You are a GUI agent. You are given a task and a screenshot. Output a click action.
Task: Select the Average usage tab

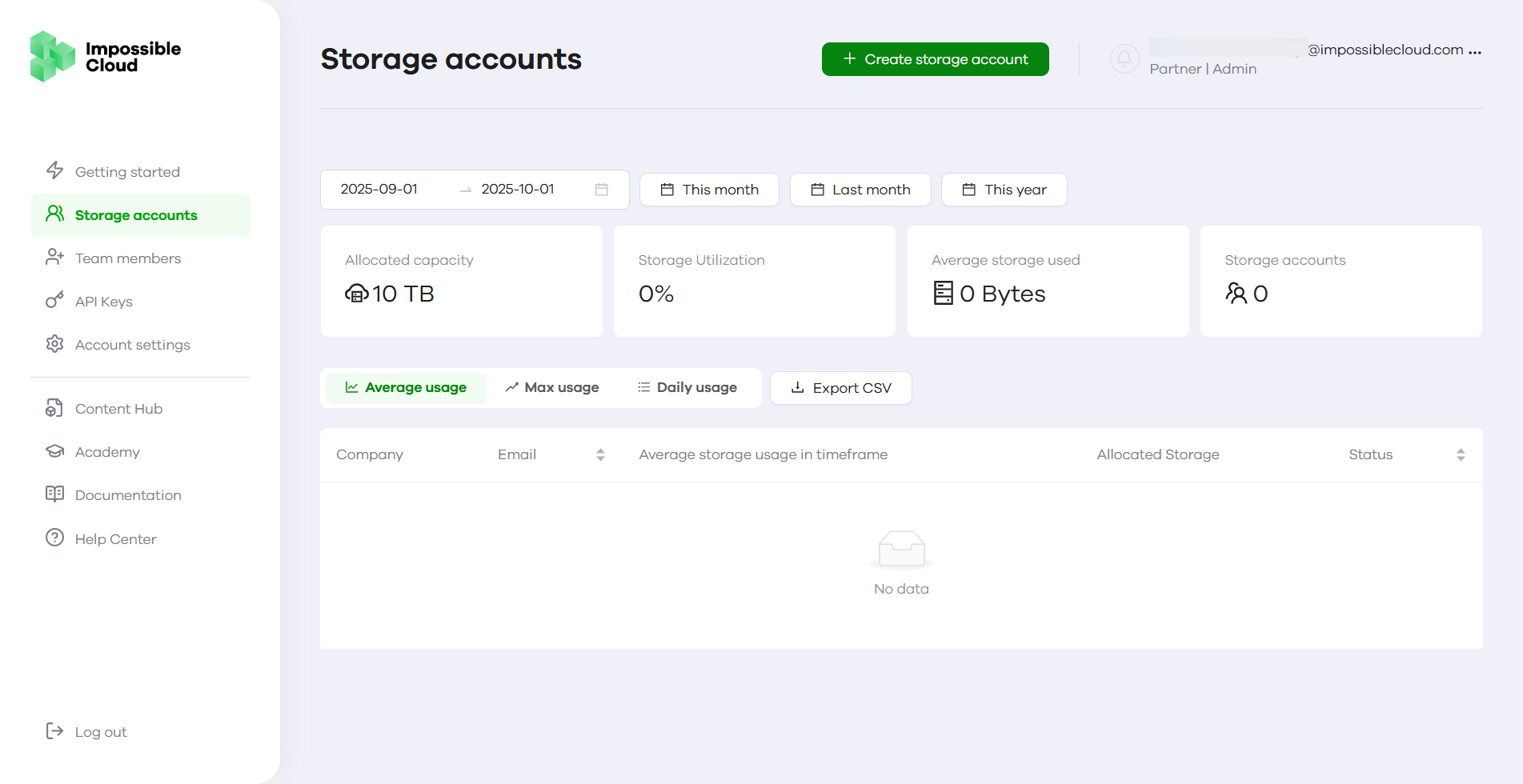coord(406,388)
